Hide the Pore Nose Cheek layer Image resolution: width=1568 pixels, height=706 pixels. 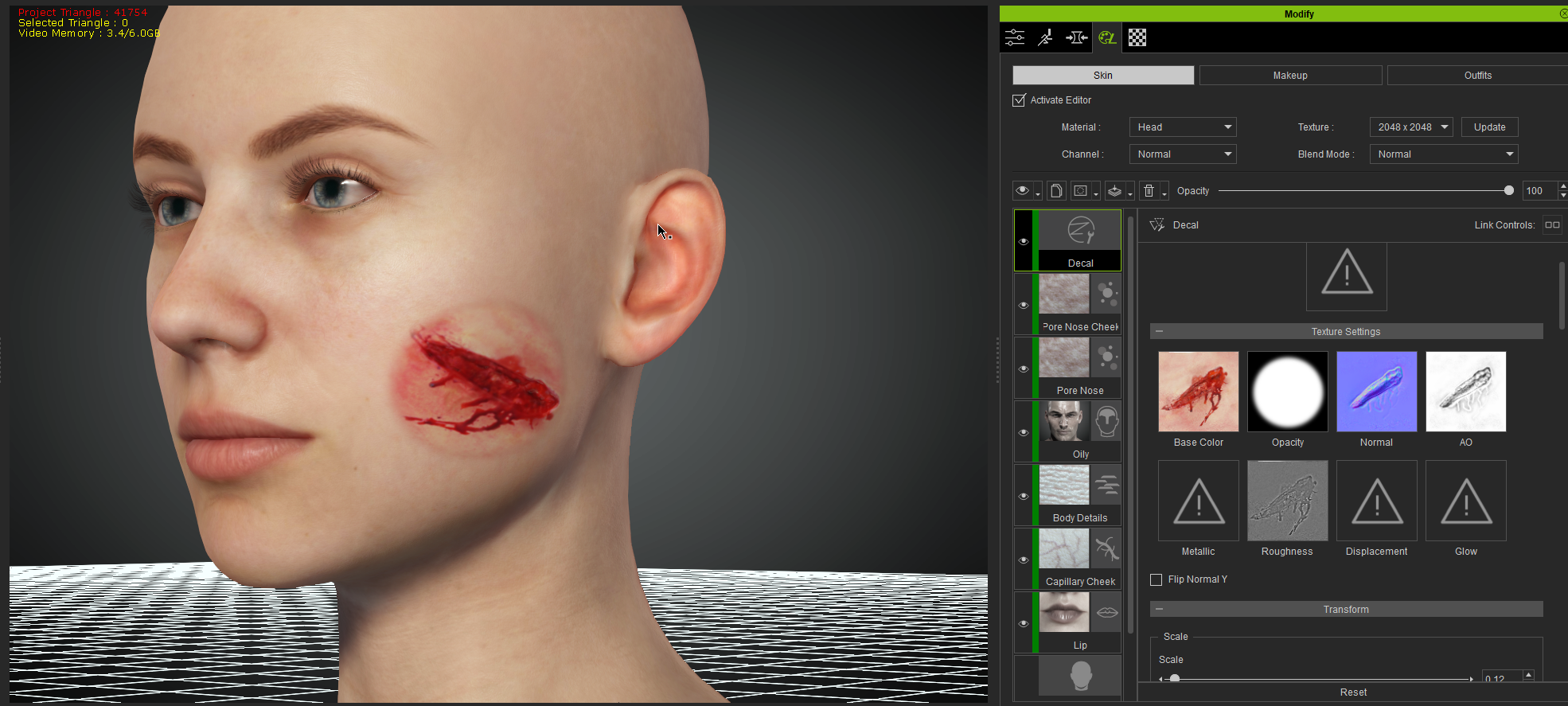point(1024,305)
